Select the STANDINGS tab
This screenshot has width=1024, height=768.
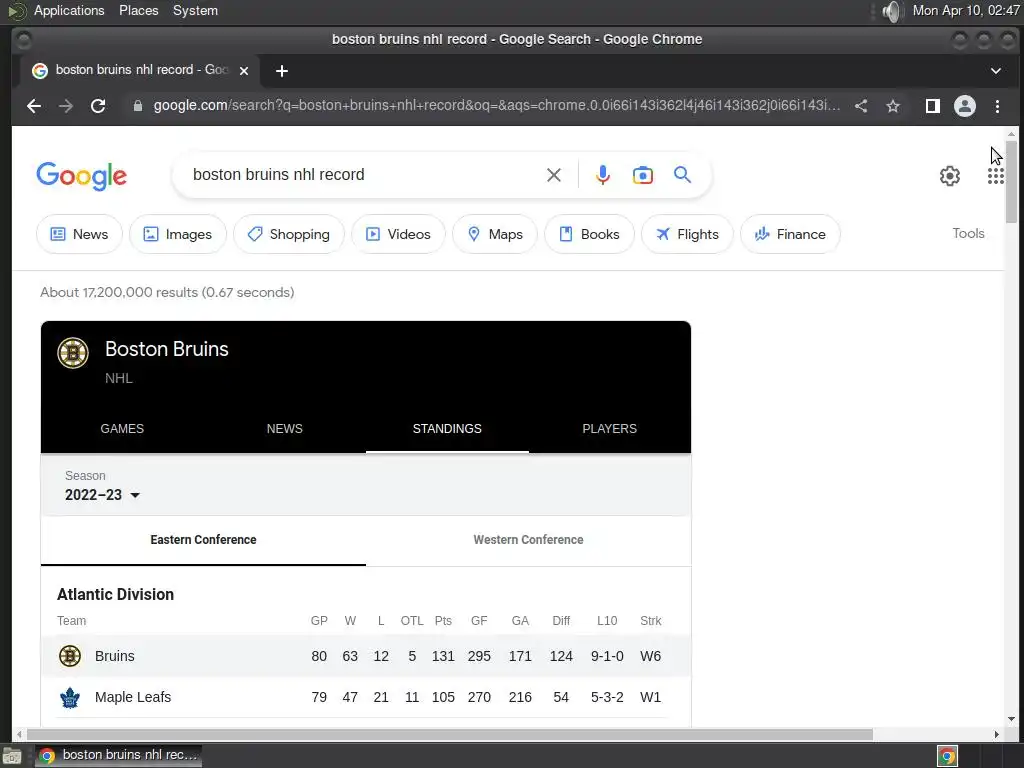click(447, 428)
